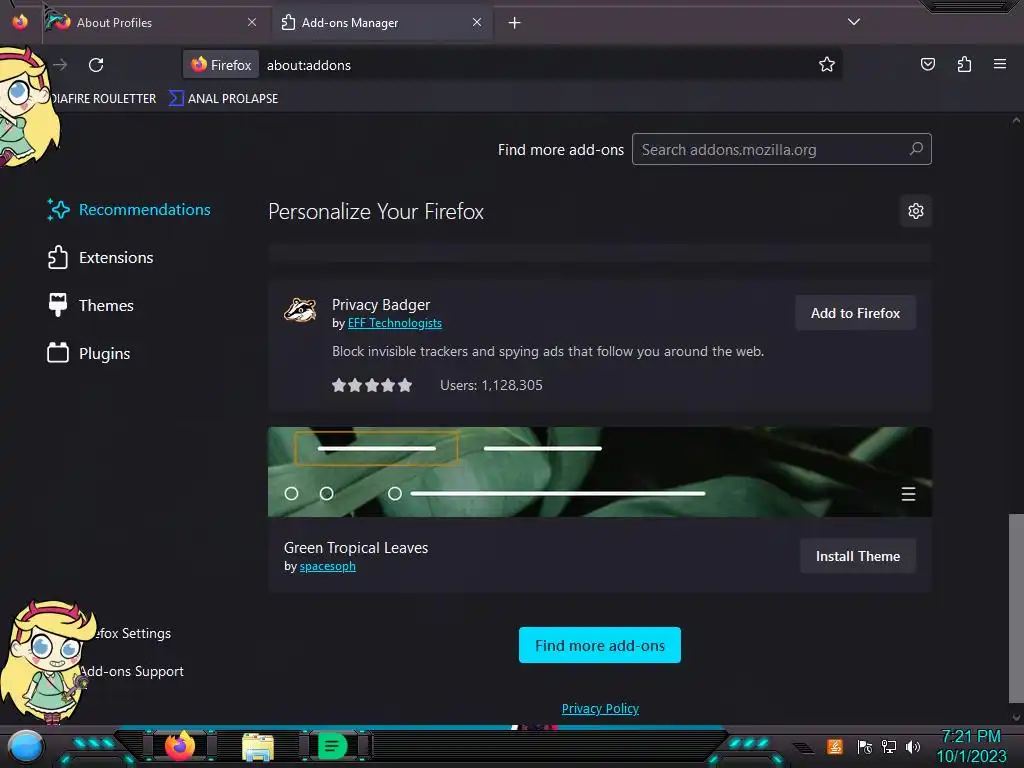Image resolution: width=1024 pixels, height=768 pixels.
Task: Open the ANAL PROLAPSE bookmark
Action: (223, 99)
